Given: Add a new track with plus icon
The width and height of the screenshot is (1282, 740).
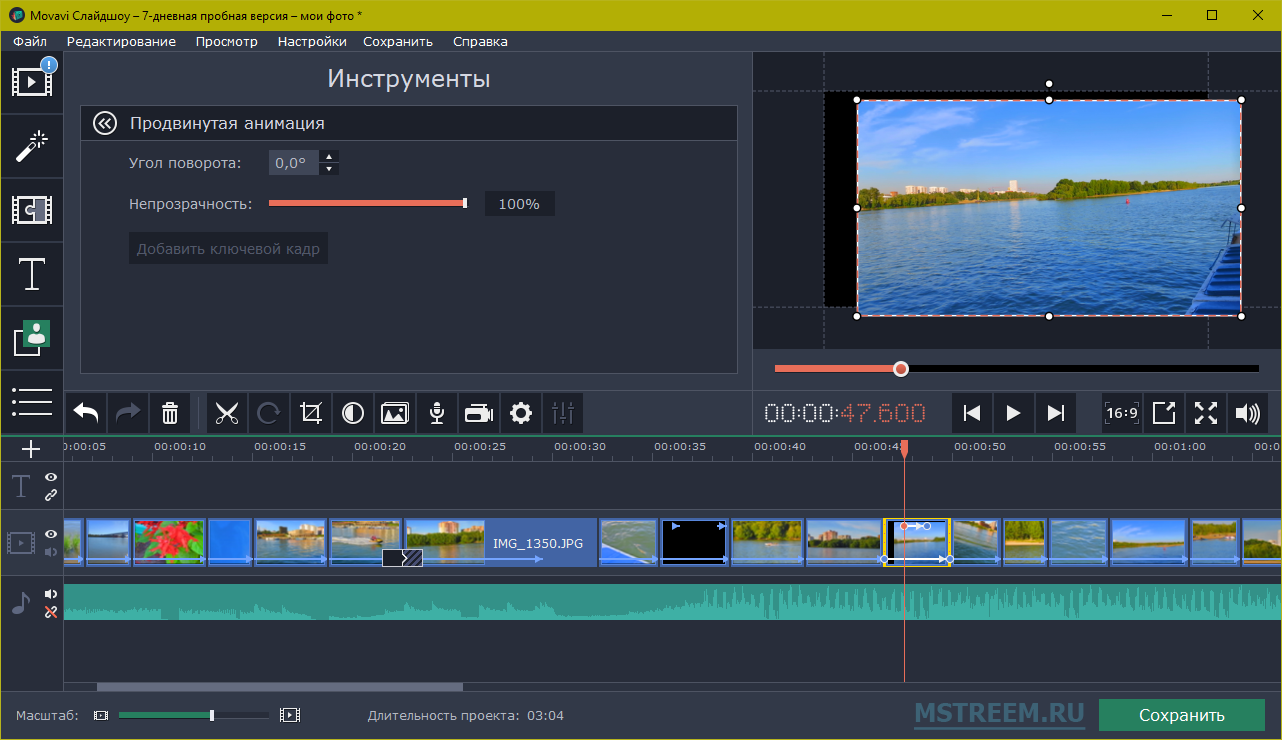Looking at the screenshot, I should [x=31, y=449].
